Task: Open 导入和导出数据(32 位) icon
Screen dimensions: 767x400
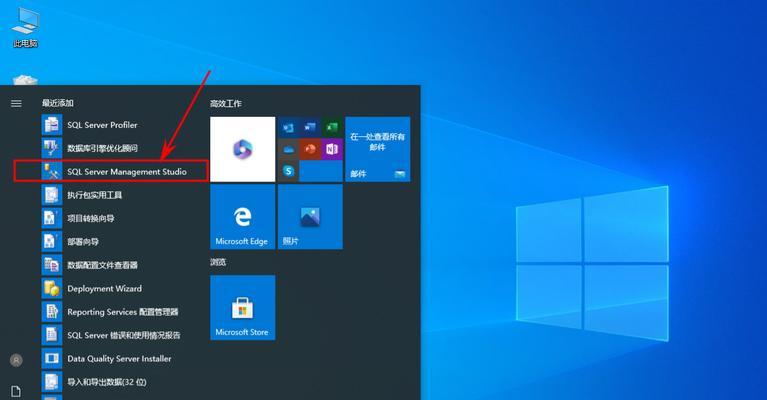Action: (x=52, y=382)
